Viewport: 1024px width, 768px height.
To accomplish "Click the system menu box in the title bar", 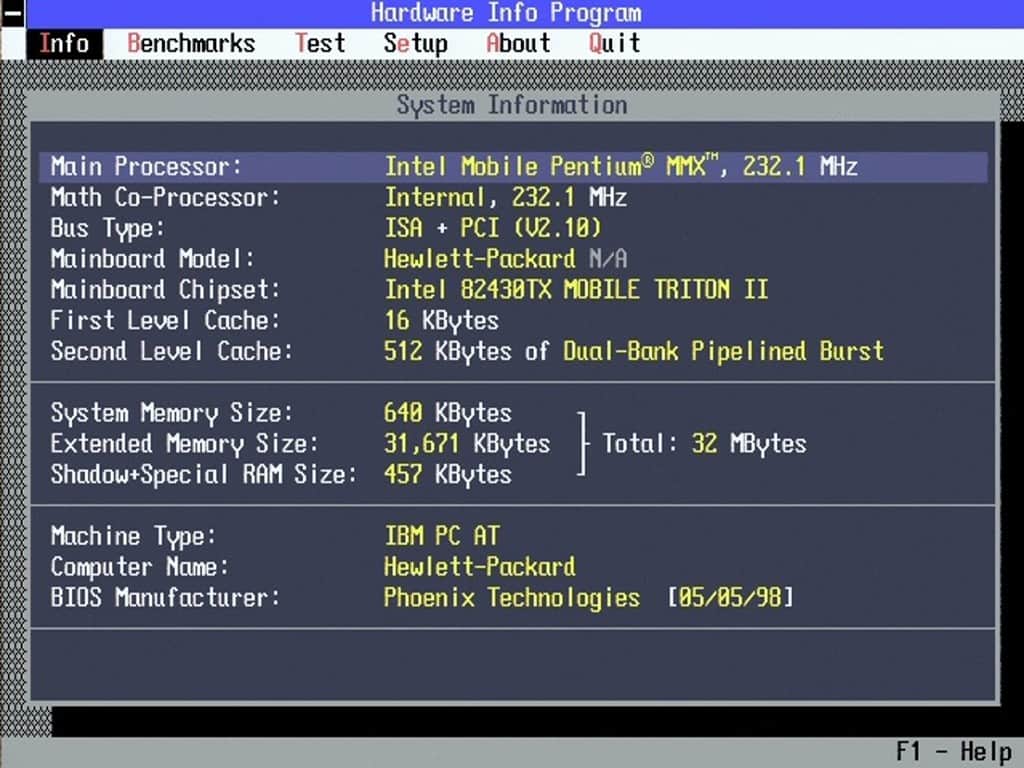I will (x=12, y=13).
